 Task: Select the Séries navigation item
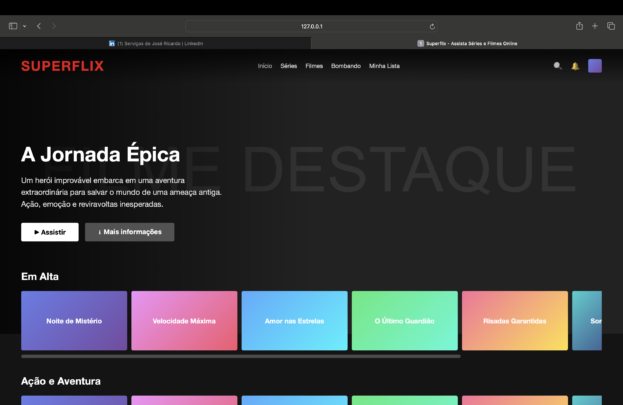point(289,66)
